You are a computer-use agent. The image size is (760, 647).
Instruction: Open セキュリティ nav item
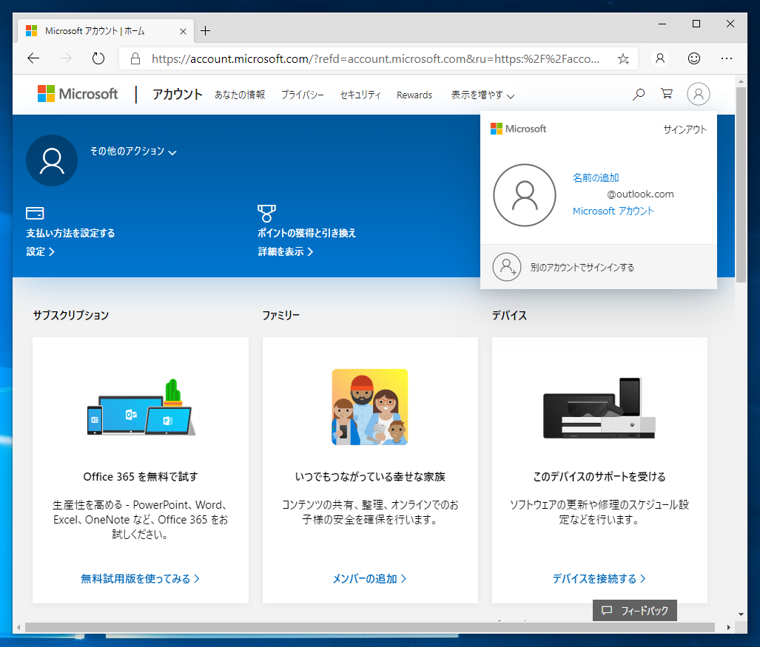360,95
